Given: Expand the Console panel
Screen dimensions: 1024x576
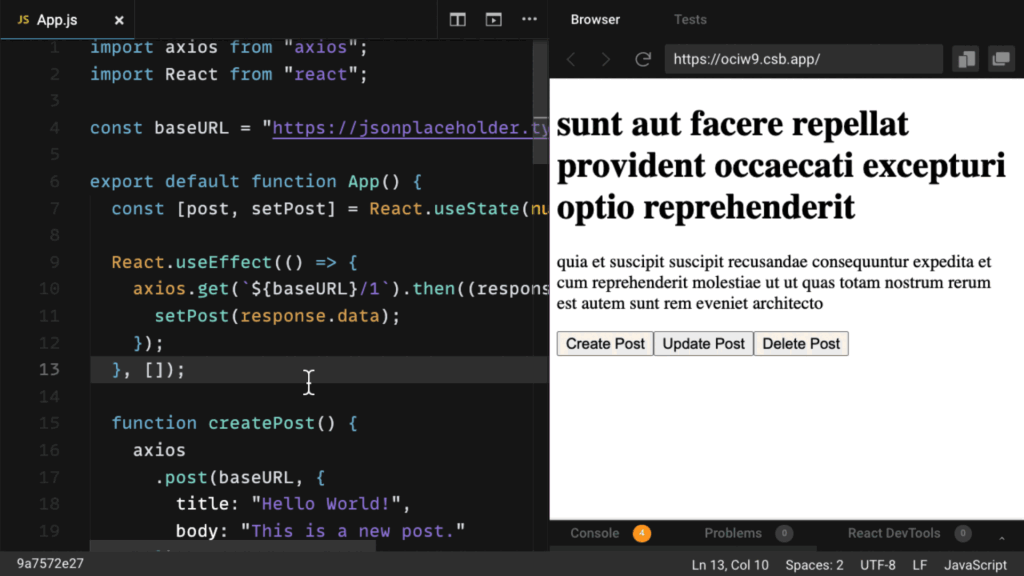Looking at the screenshot, I should point(595,534).
